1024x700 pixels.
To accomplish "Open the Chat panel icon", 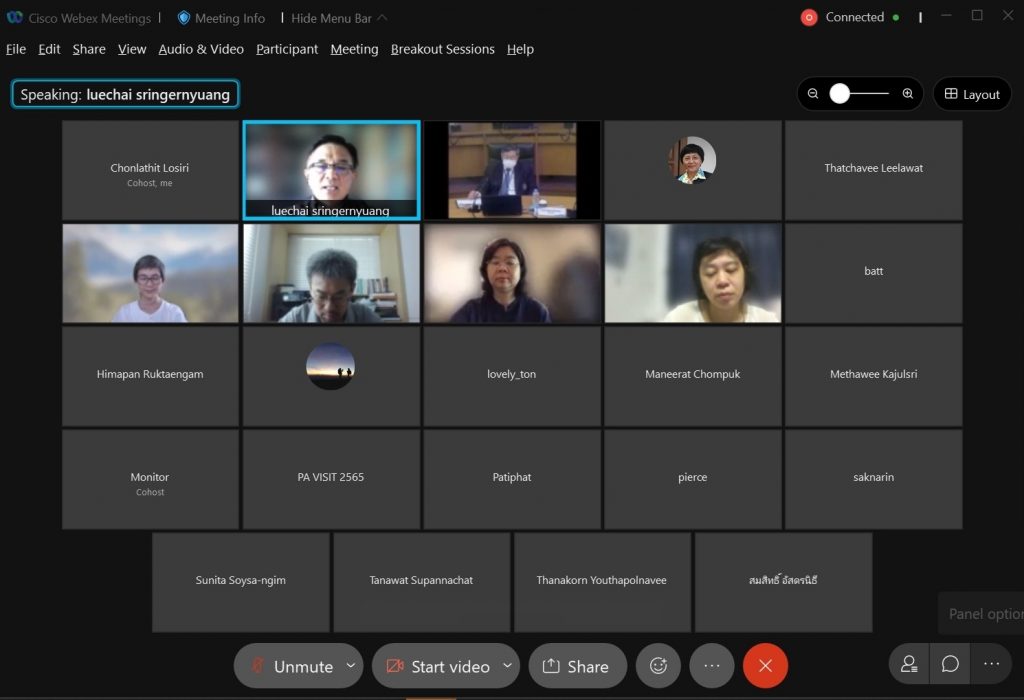I will point(950,664).
